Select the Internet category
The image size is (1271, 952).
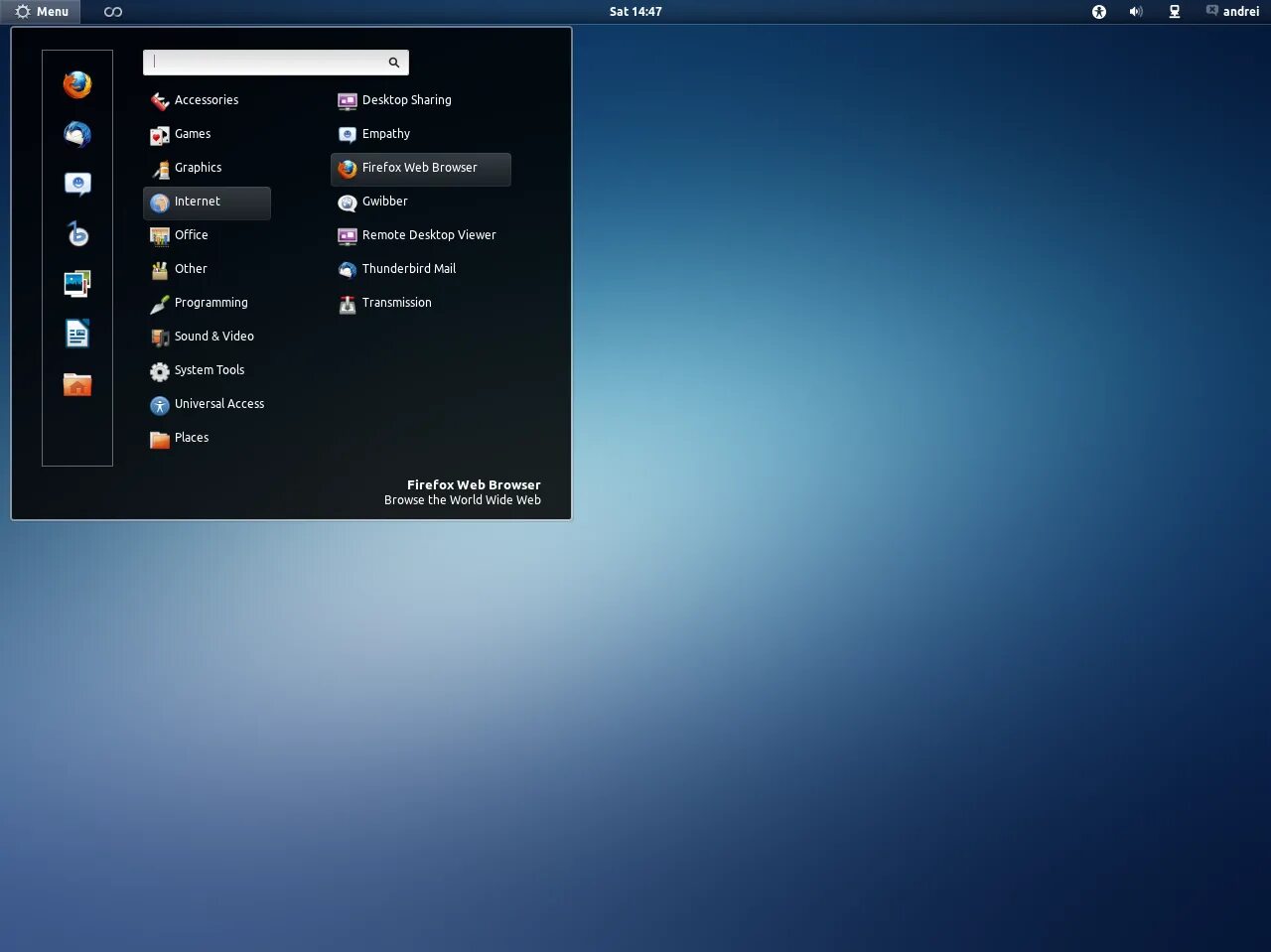(207, 202)
